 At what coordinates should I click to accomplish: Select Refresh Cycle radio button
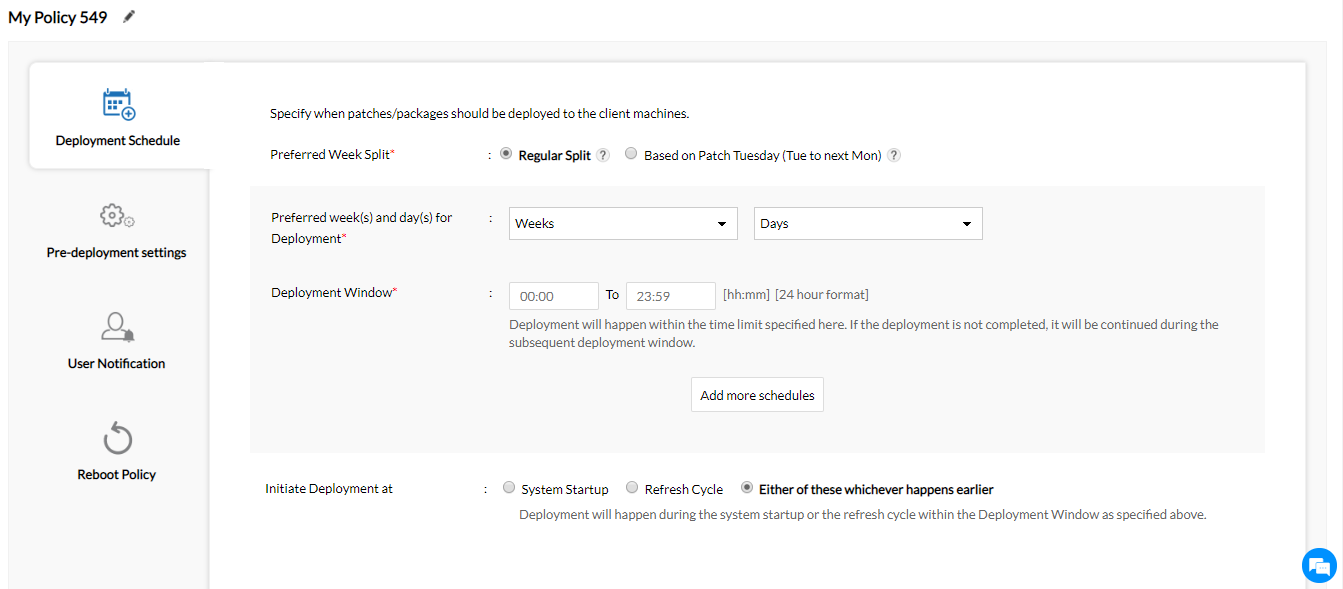632,488
